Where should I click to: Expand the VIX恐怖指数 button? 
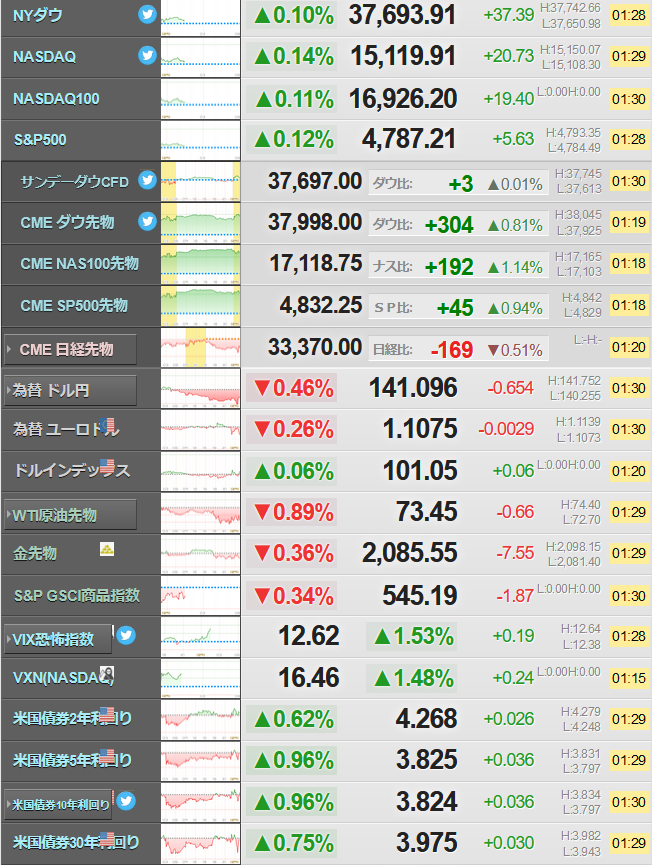58,639
